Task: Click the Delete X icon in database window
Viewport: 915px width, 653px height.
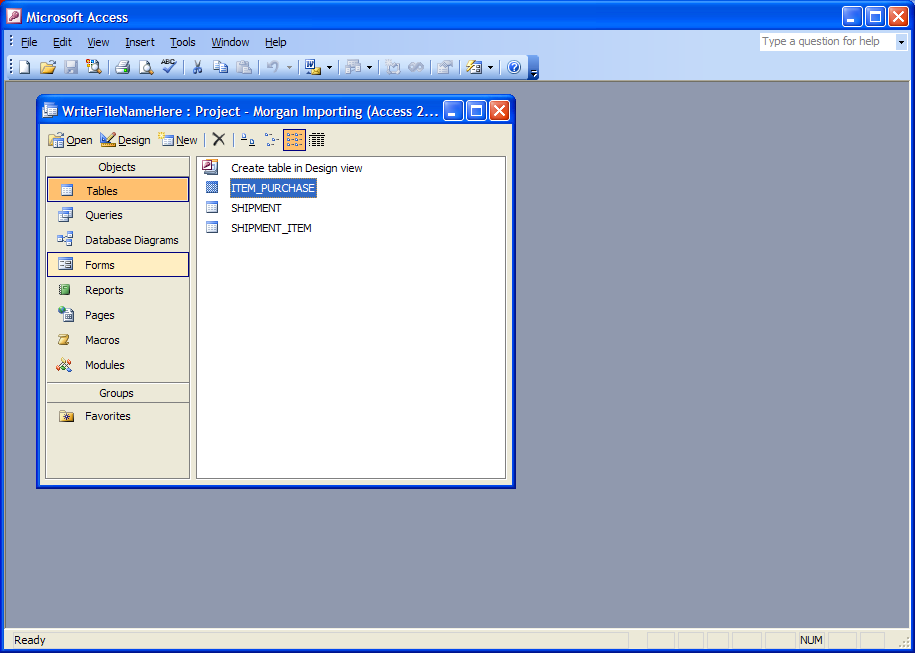Action: point(218,140)
